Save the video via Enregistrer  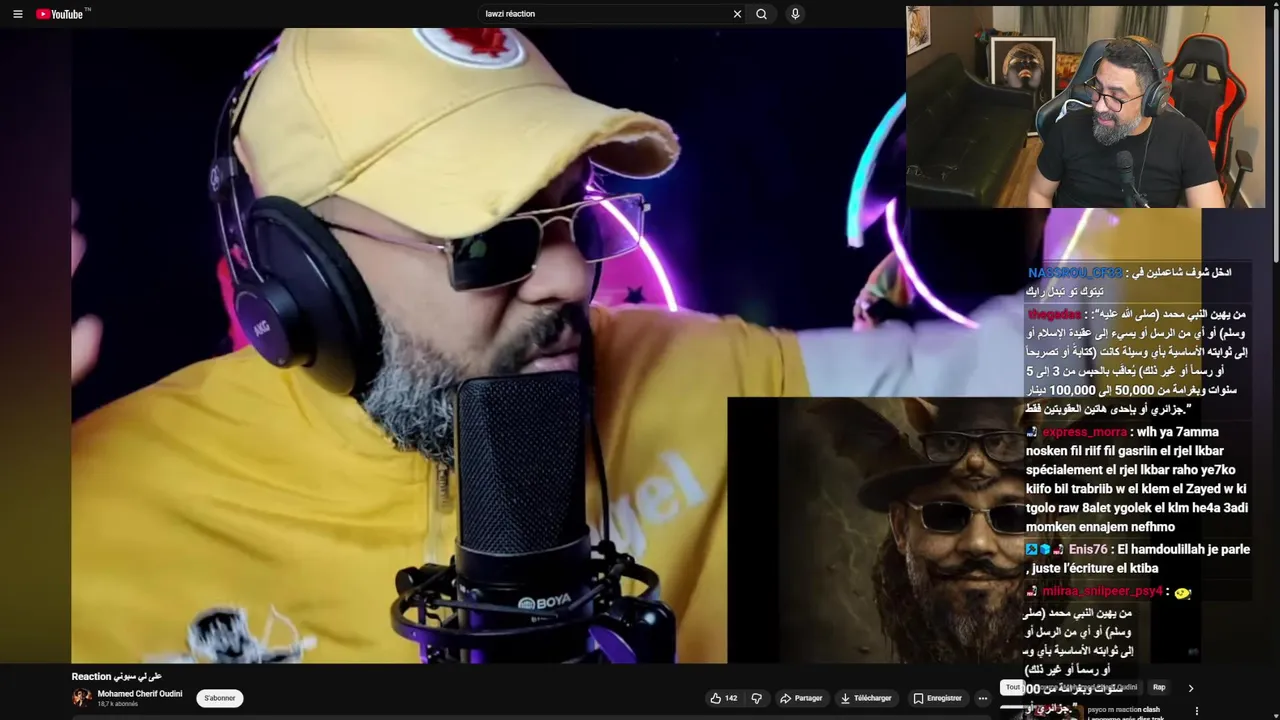pyautogui.click(x=937, y=698)
